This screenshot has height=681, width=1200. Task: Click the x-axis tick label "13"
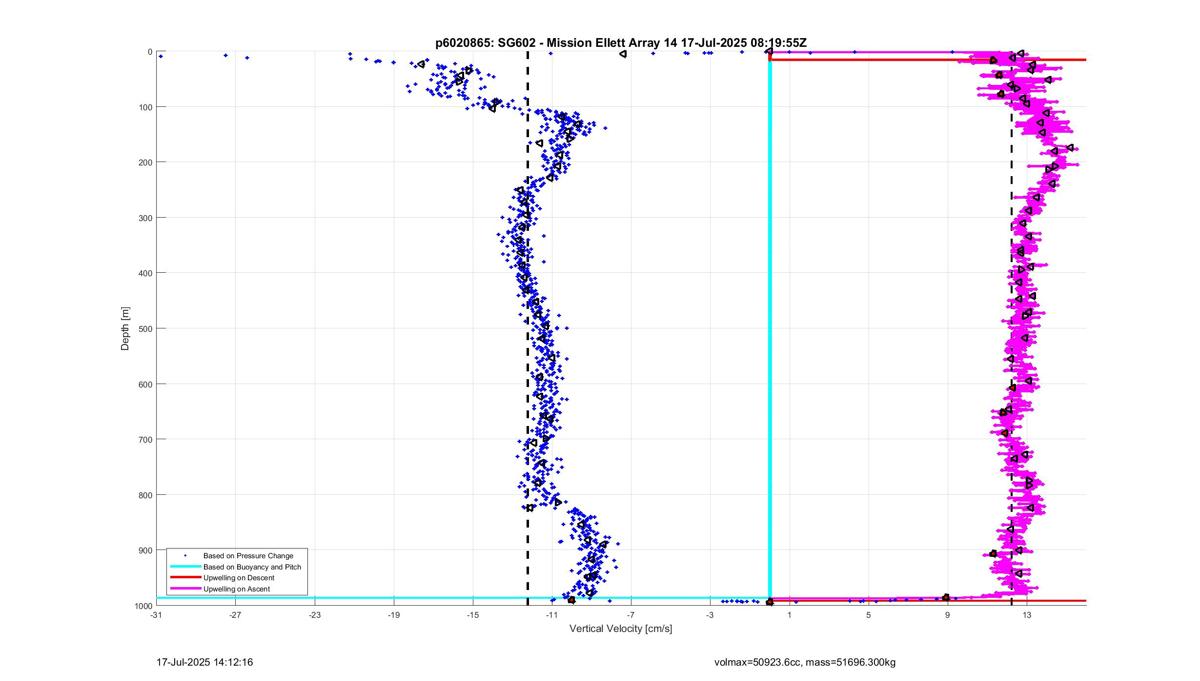pyautogui.click(x=1027, y=615)
